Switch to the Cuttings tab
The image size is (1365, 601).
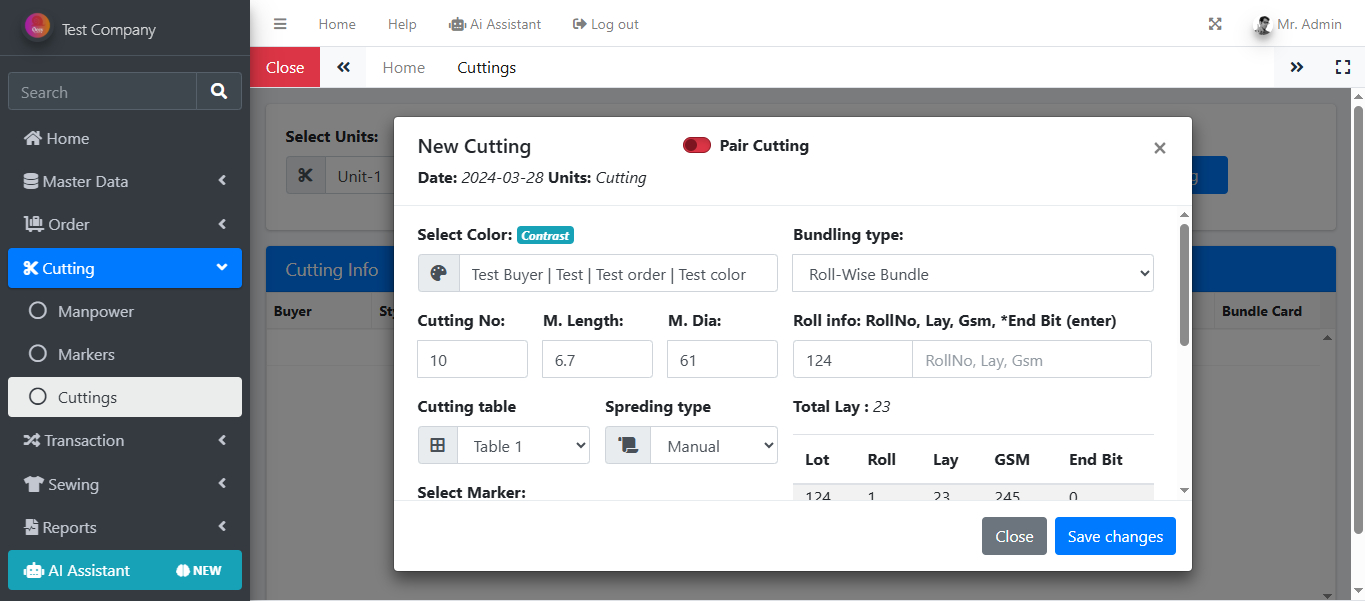coord(487,67)
